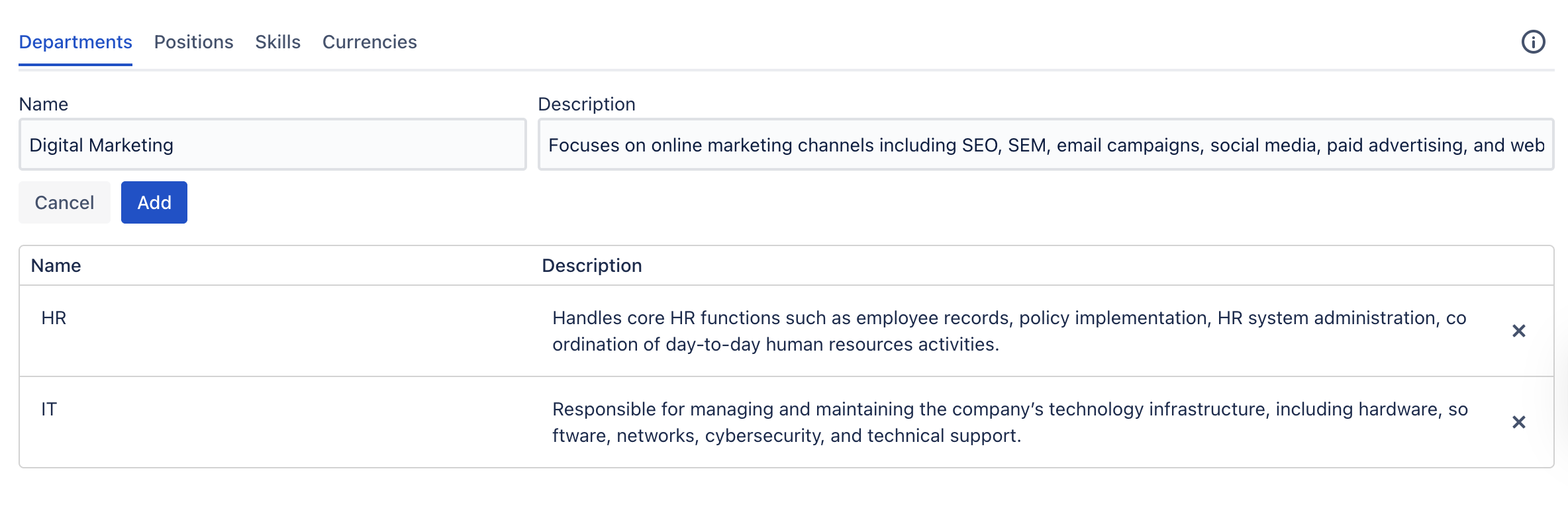1568x516 pixels.
Task: Click the IT department name cell
Action: click(49, 409)
